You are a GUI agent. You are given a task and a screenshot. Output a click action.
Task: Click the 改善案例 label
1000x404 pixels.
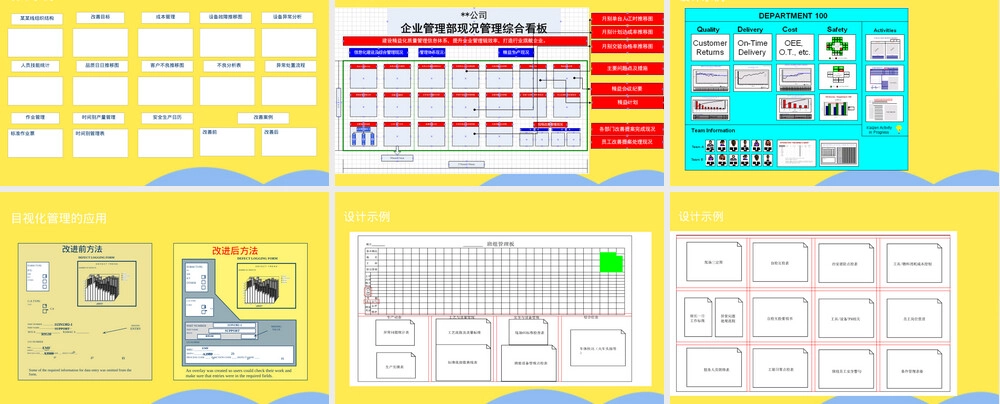(263, 118)
